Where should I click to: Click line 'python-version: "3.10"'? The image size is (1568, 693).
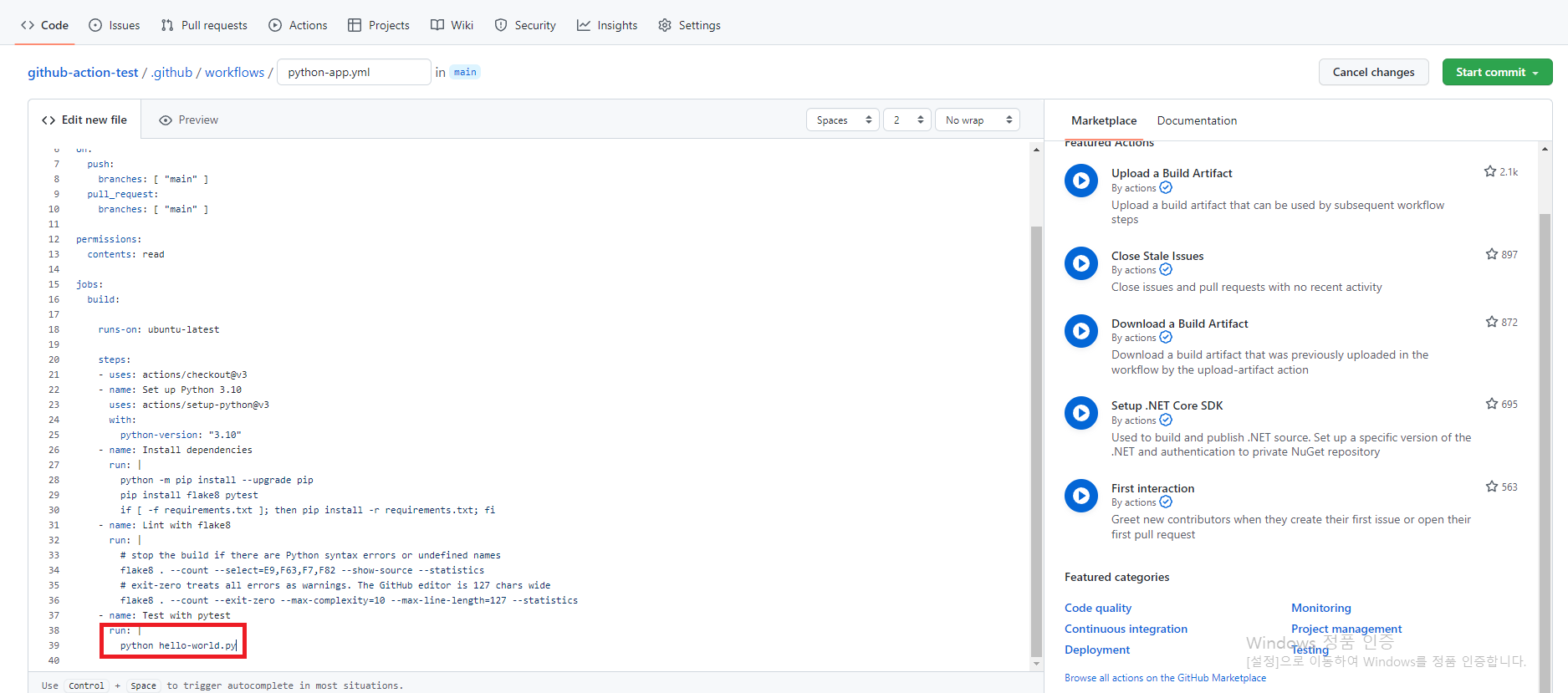[181, 435]
